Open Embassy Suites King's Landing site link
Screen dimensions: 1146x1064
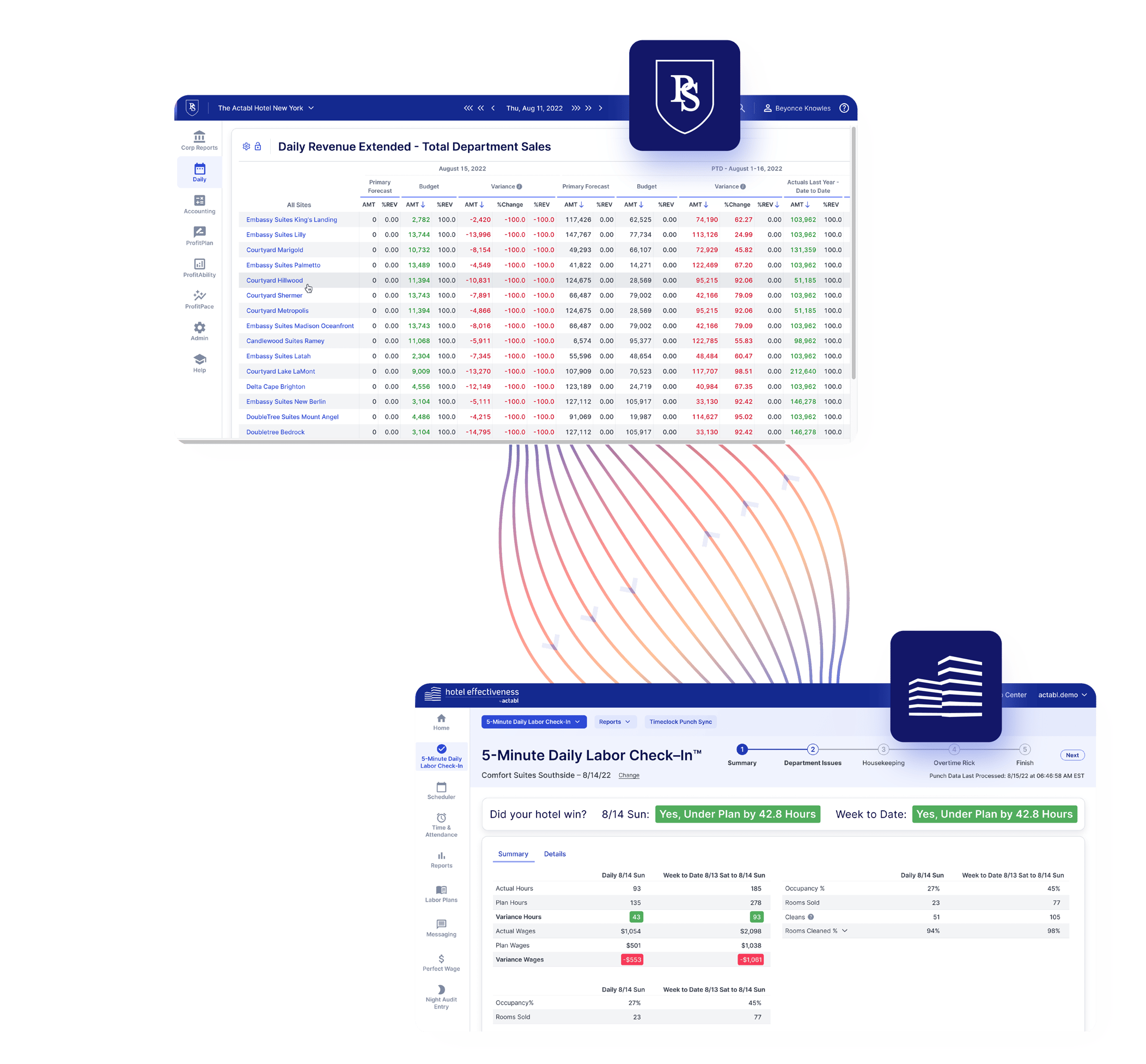[291, 220]
